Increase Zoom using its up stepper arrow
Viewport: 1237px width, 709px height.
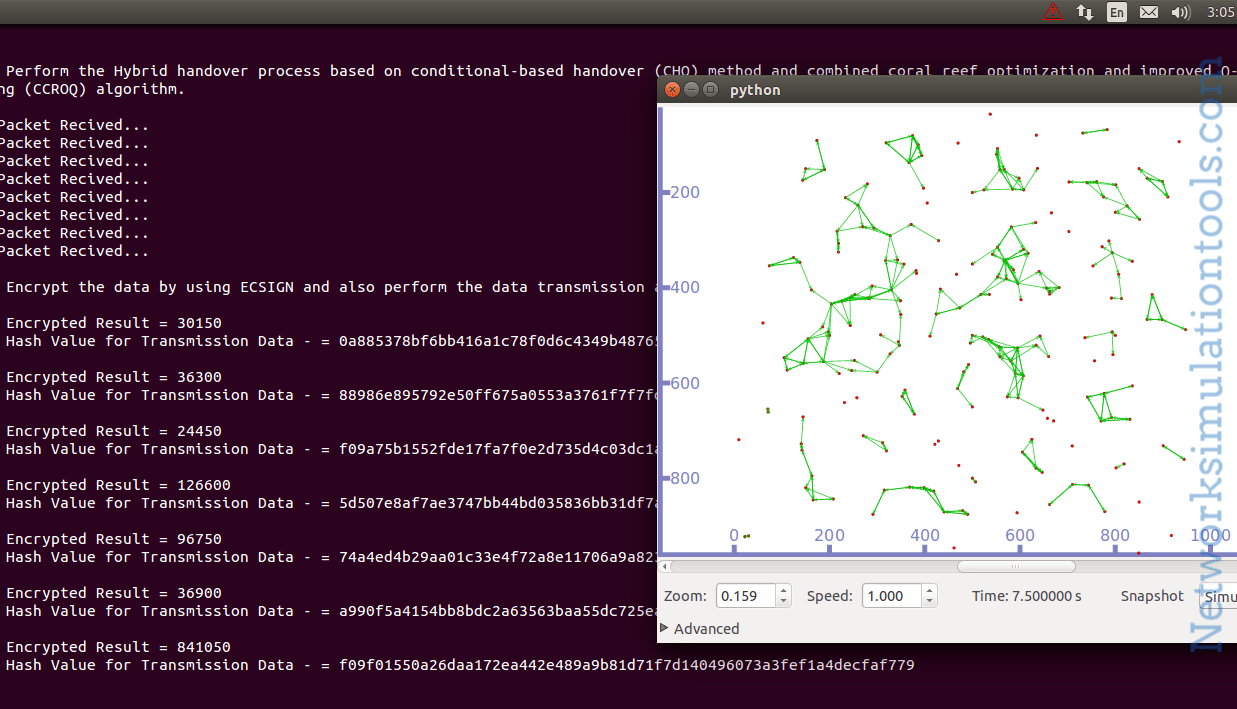(x=781, y=591)
